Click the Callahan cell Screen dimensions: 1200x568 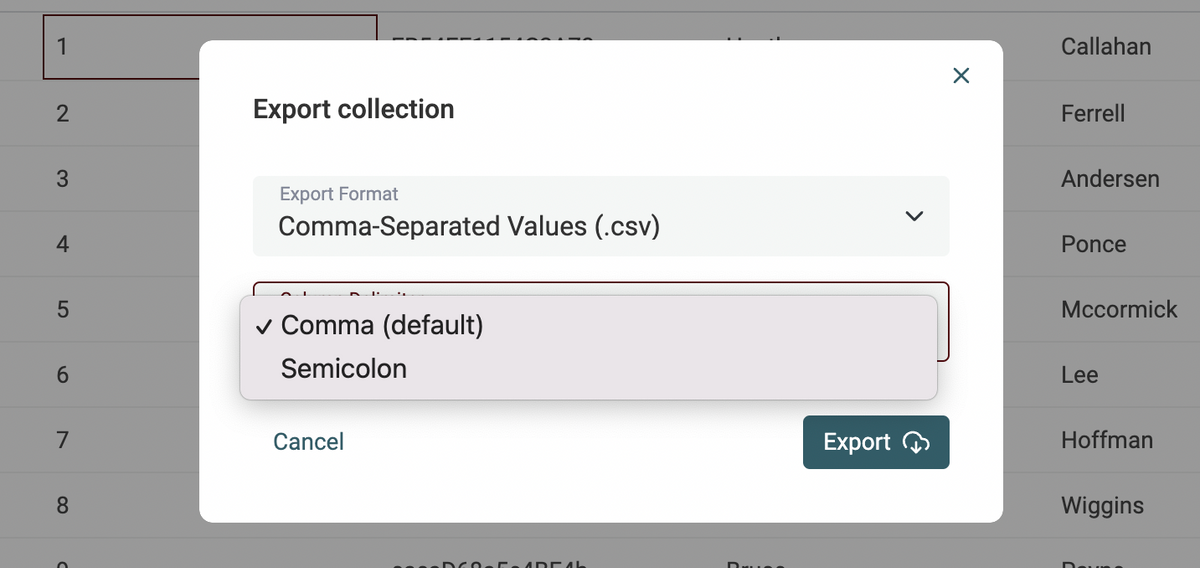click(1105, 47)
